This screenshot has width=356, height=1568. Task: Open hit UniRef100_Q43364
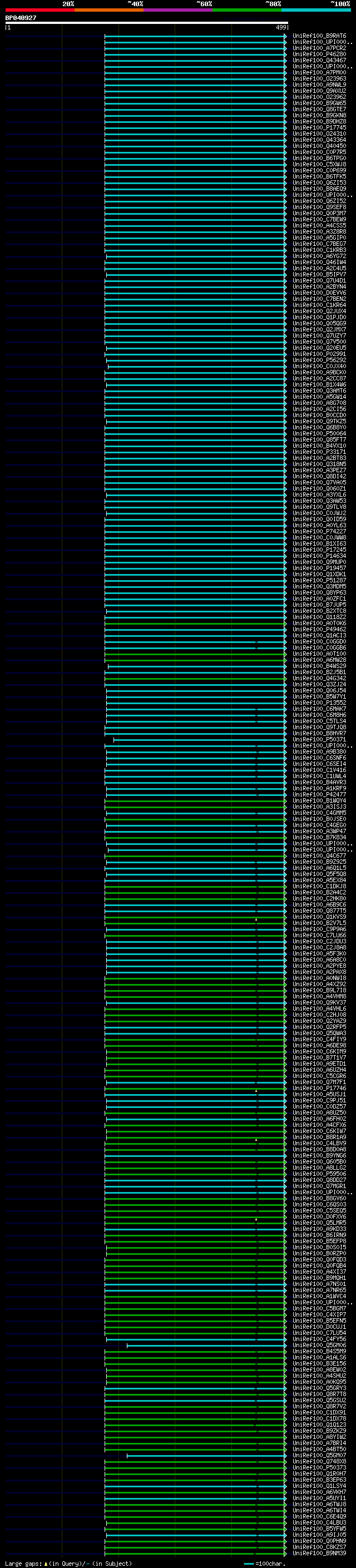(319, 140)
